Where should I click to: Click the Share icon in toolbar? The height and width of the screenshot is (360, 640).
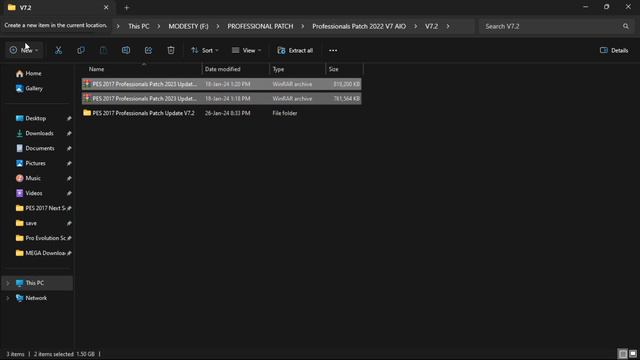pos(148,50)
